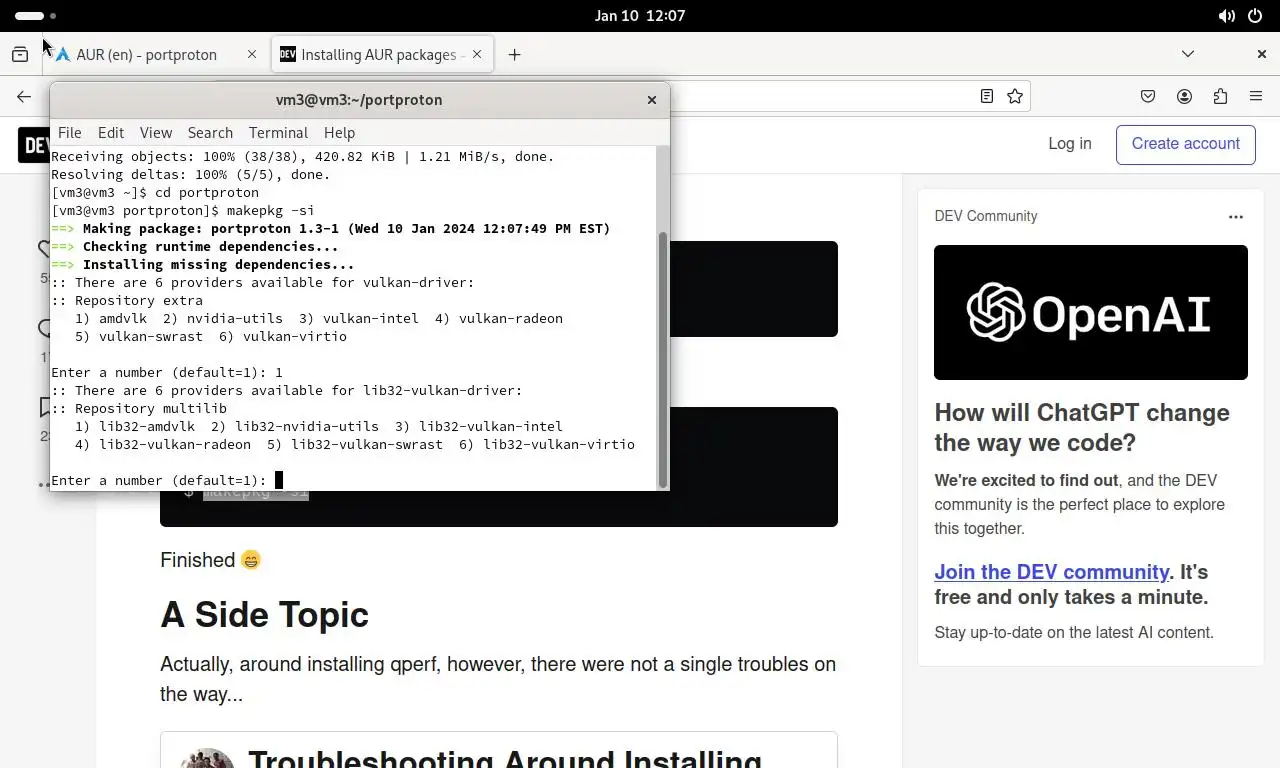
Task: Click the A Side Topic heading
Action: point(264,614)
